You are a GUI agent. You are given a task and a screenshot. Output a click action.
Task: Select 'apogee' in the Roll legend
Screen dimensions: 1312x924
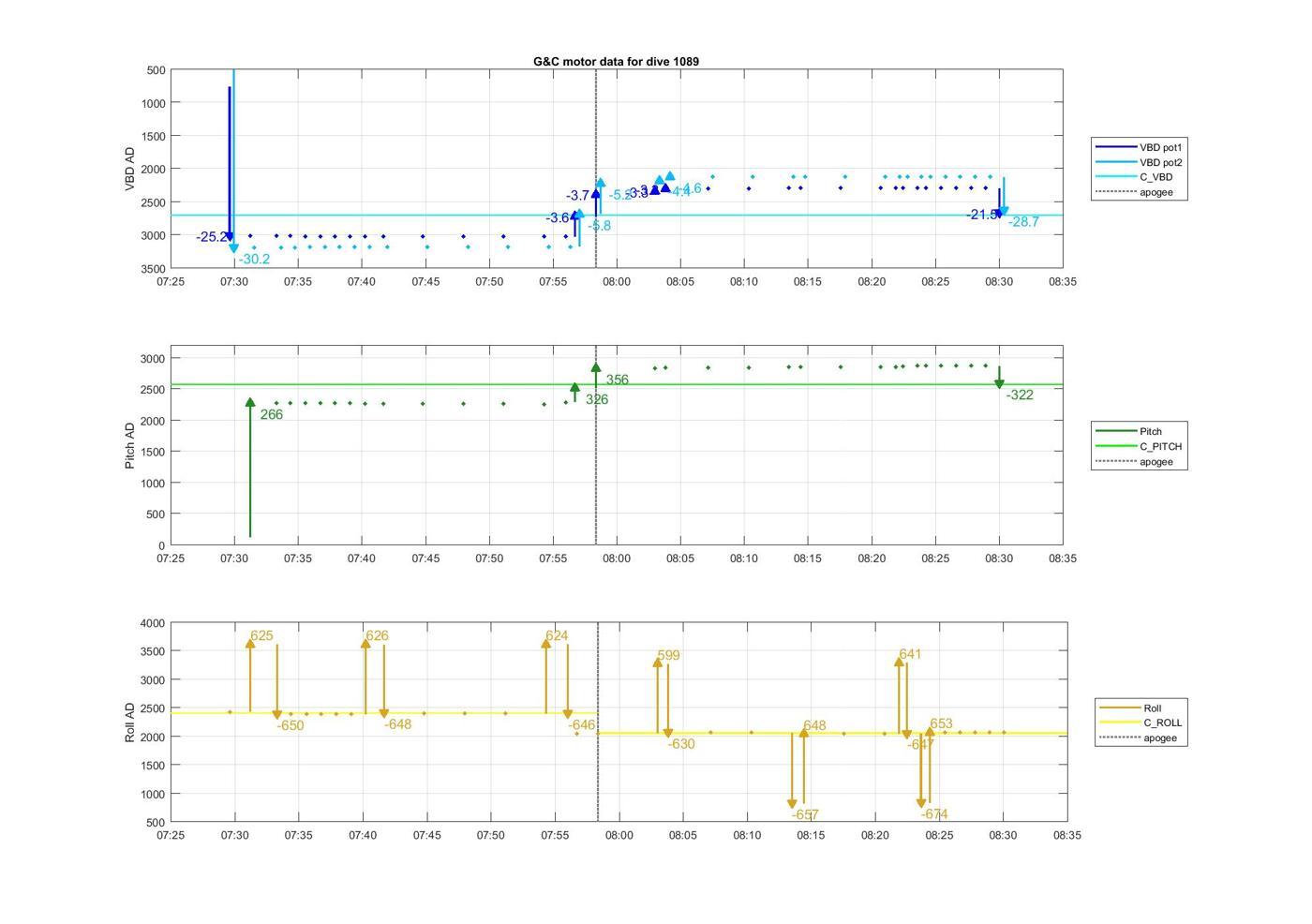tap(1160, 738)
